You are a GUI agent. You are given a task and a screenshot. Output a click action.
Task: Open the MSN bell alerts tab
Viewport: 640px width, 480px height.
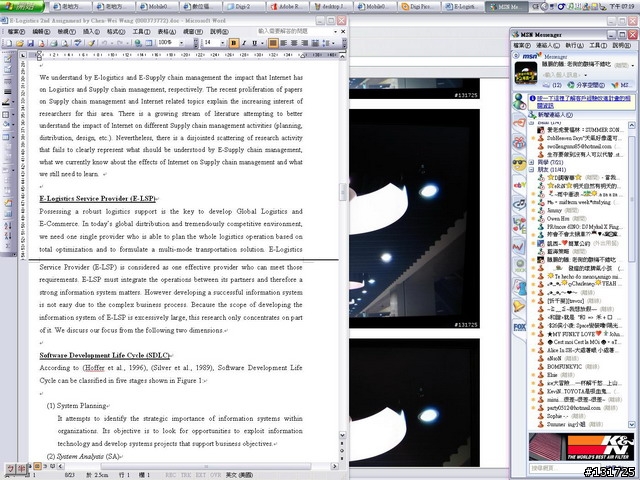tap(519, 306)
